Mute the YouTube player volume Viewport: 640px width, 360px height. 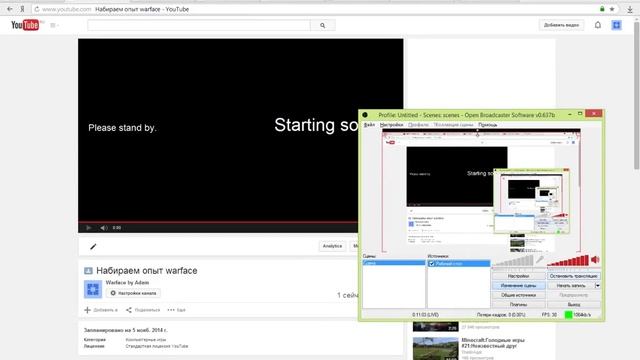104,228
